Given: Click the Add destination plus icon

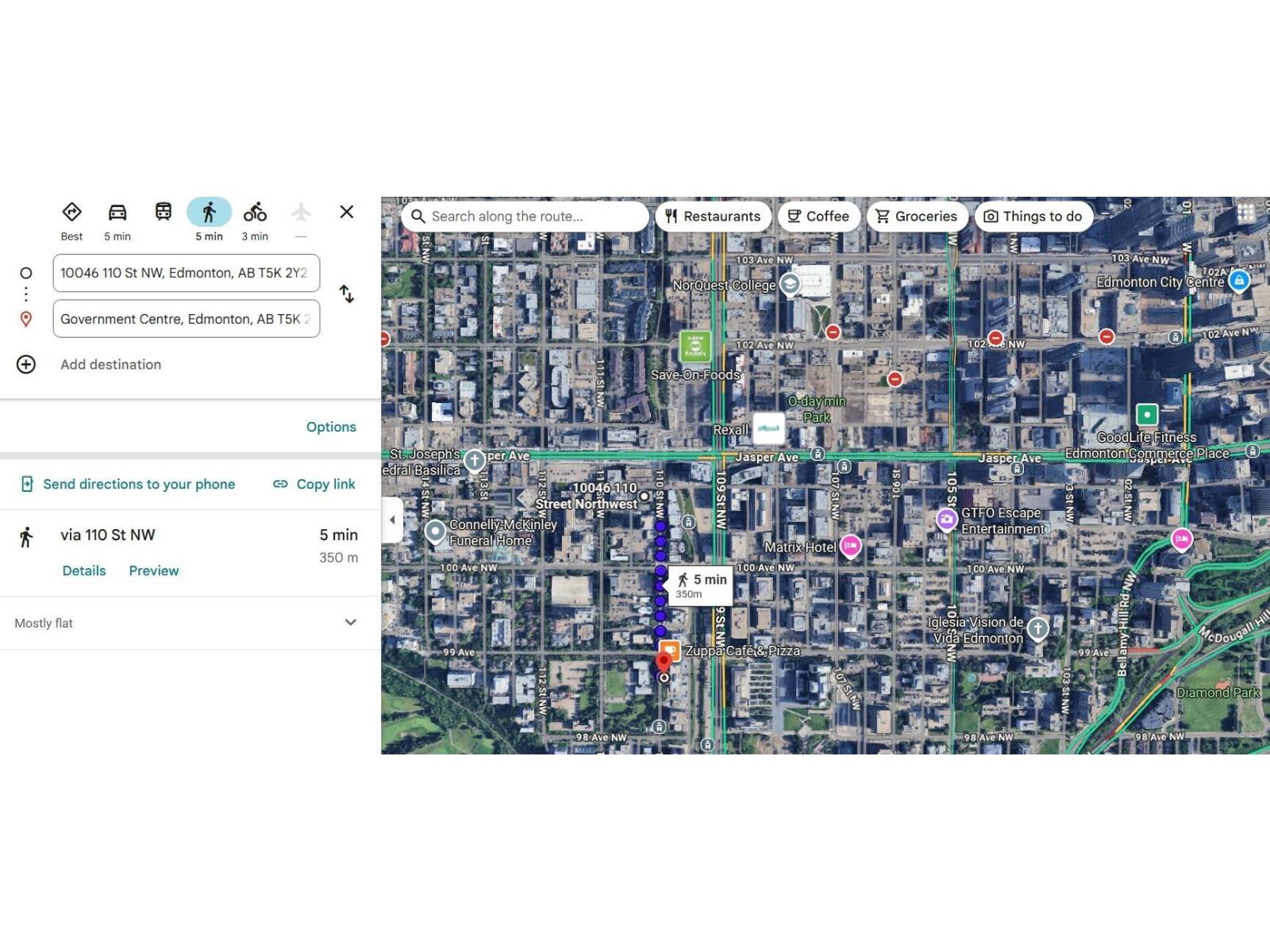Looking at the screenshot, I should 26,364.
